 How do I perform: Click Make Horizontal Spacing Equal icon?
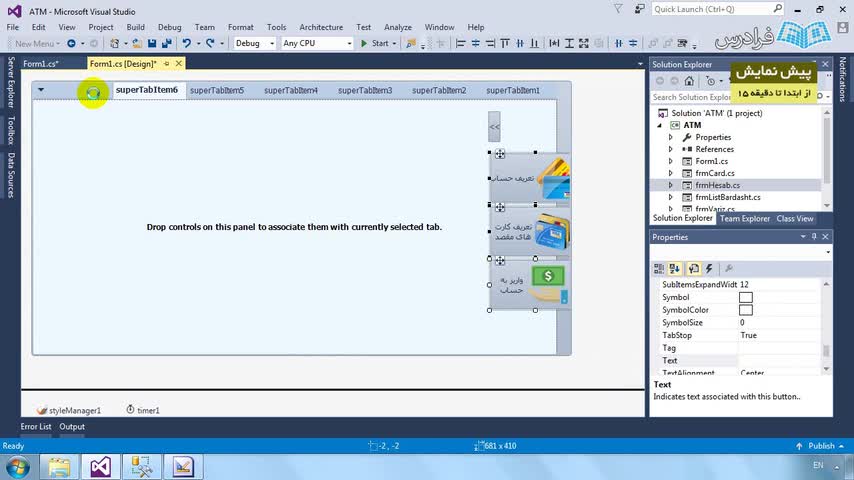tap(618, 43)
